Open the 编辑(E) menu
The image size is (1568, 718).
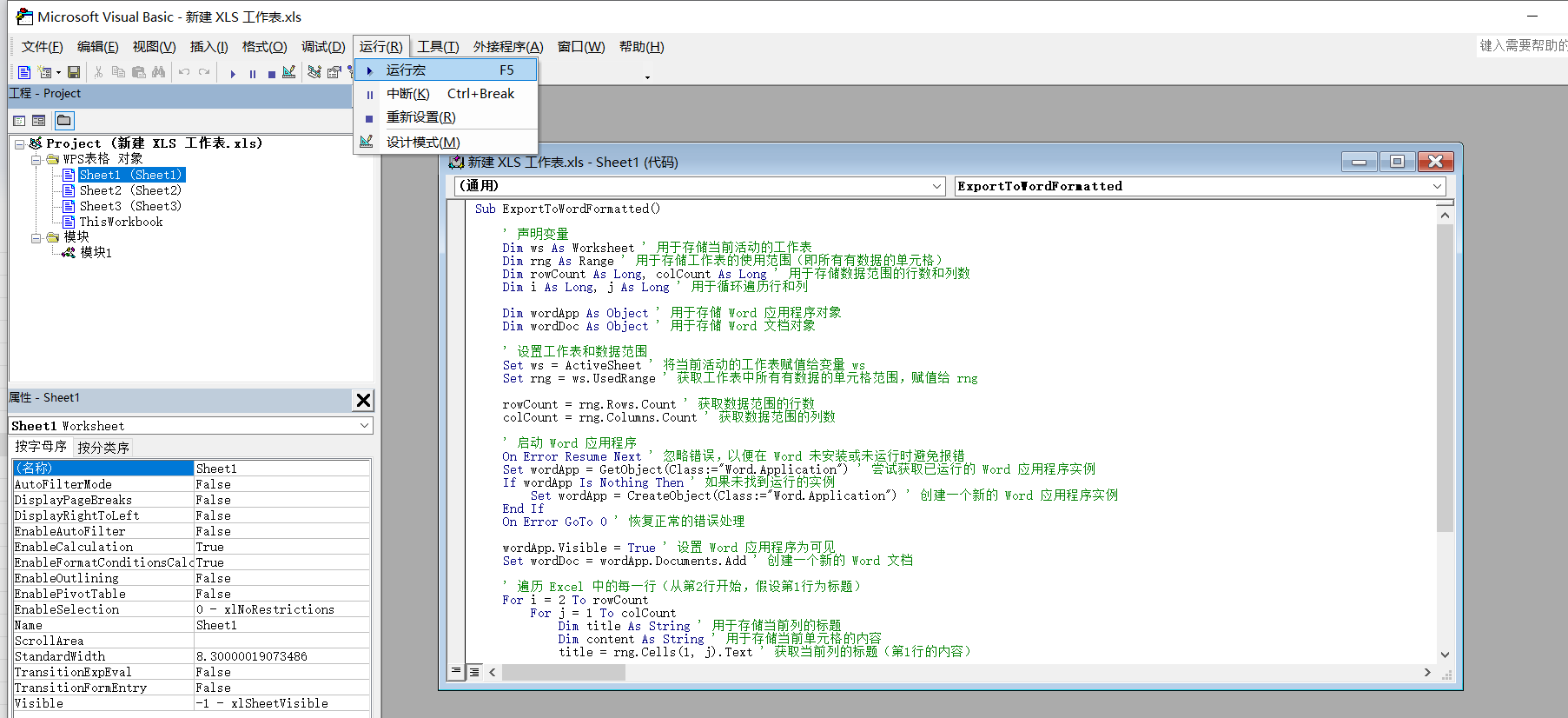click(97, 47)
